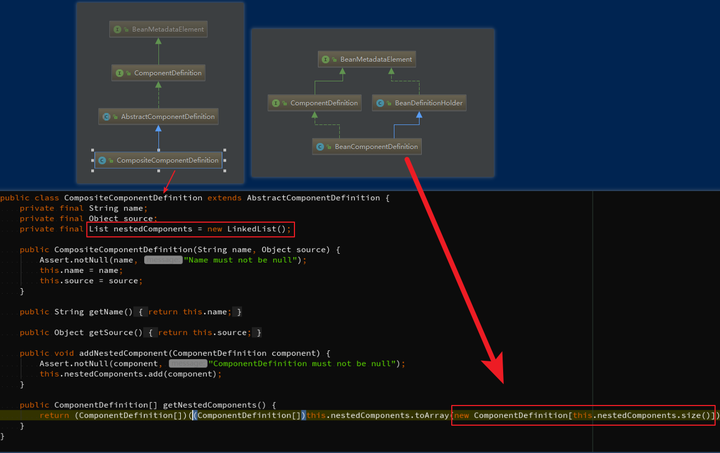Select the BeanMetadataElement node in the diagram containing BeanDefinitionHolder
The height and width of the screenshot is (453, 720).
[367, 59]
